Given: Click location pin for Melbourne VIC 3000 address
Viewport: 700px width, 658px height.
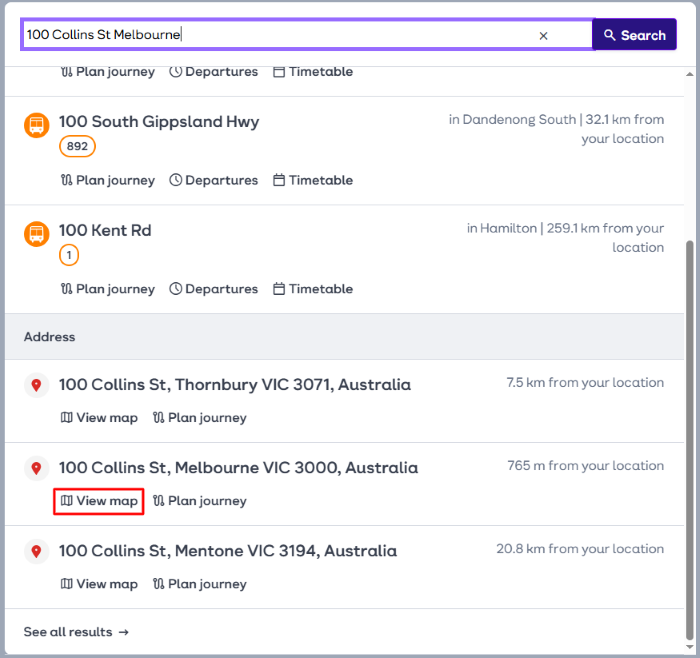Looking at the screenshot, I should [x=37, y=469].
